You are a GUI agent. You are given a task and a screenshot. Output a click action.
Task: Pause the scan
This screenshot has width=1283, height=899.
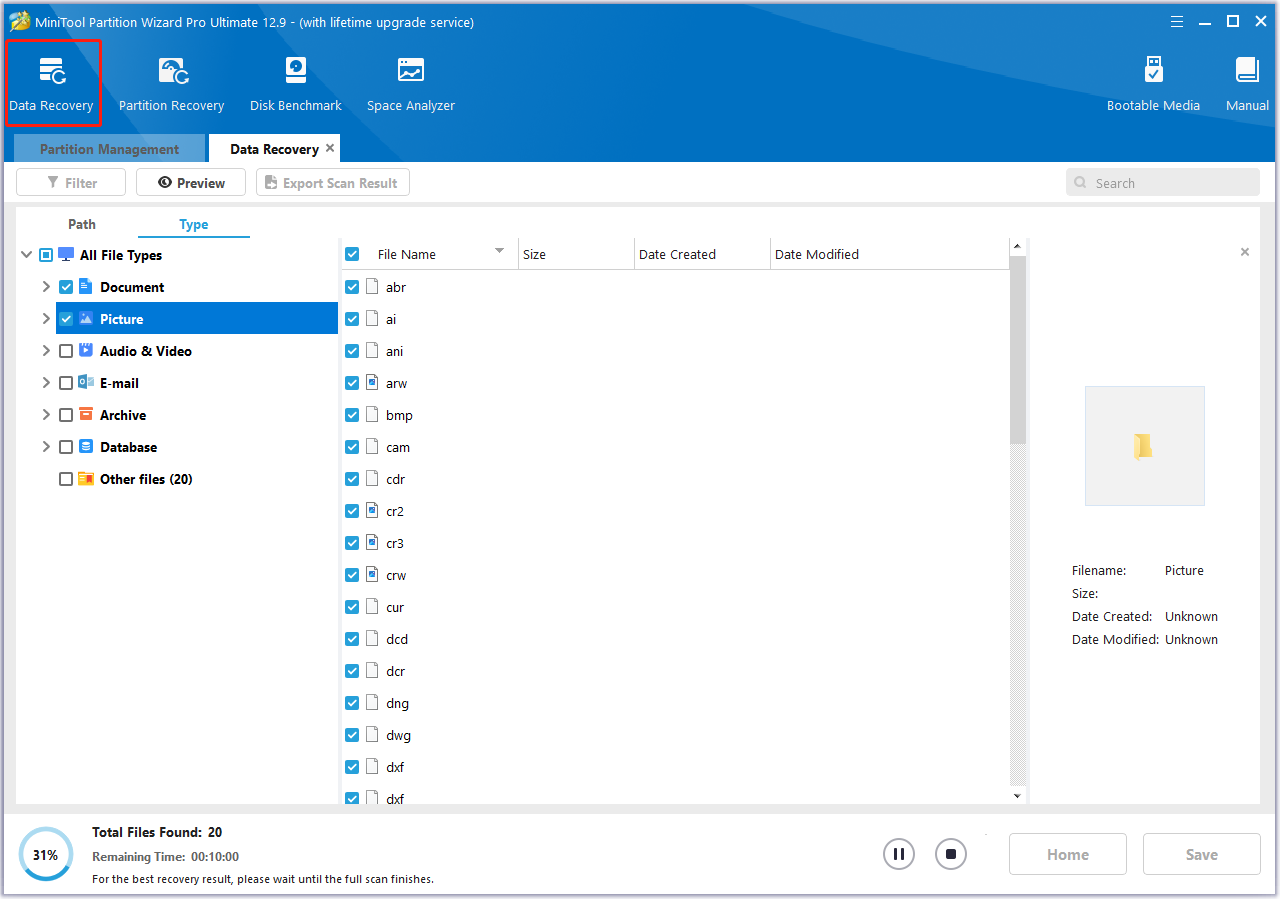(899, 854)
